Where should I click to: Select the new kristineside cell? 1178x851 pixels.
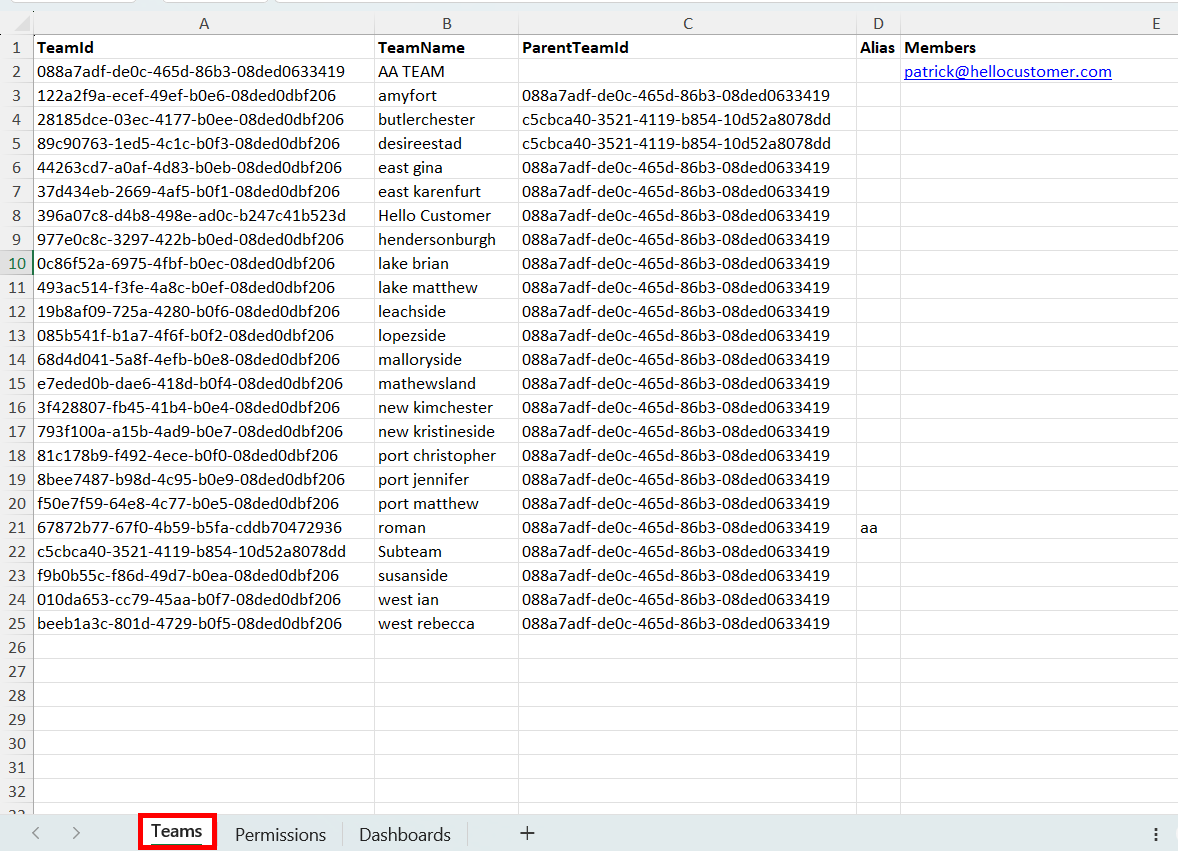coord(446,432)
